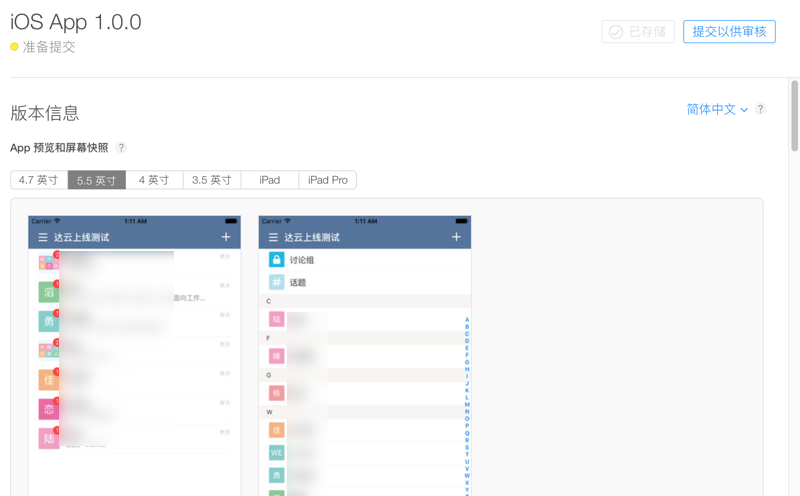Viewport: 800px width, 496px height.
Task: Click the 版本信息 heading
Action: coord(45,113)
